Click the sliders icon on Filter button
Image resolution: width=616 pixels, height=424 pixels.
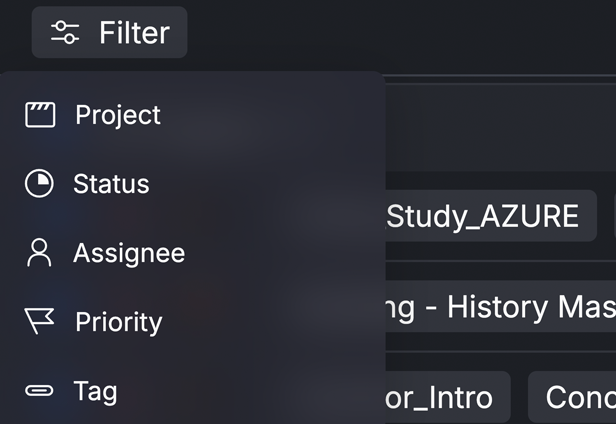pyautogui.click(x=65, y=32)
